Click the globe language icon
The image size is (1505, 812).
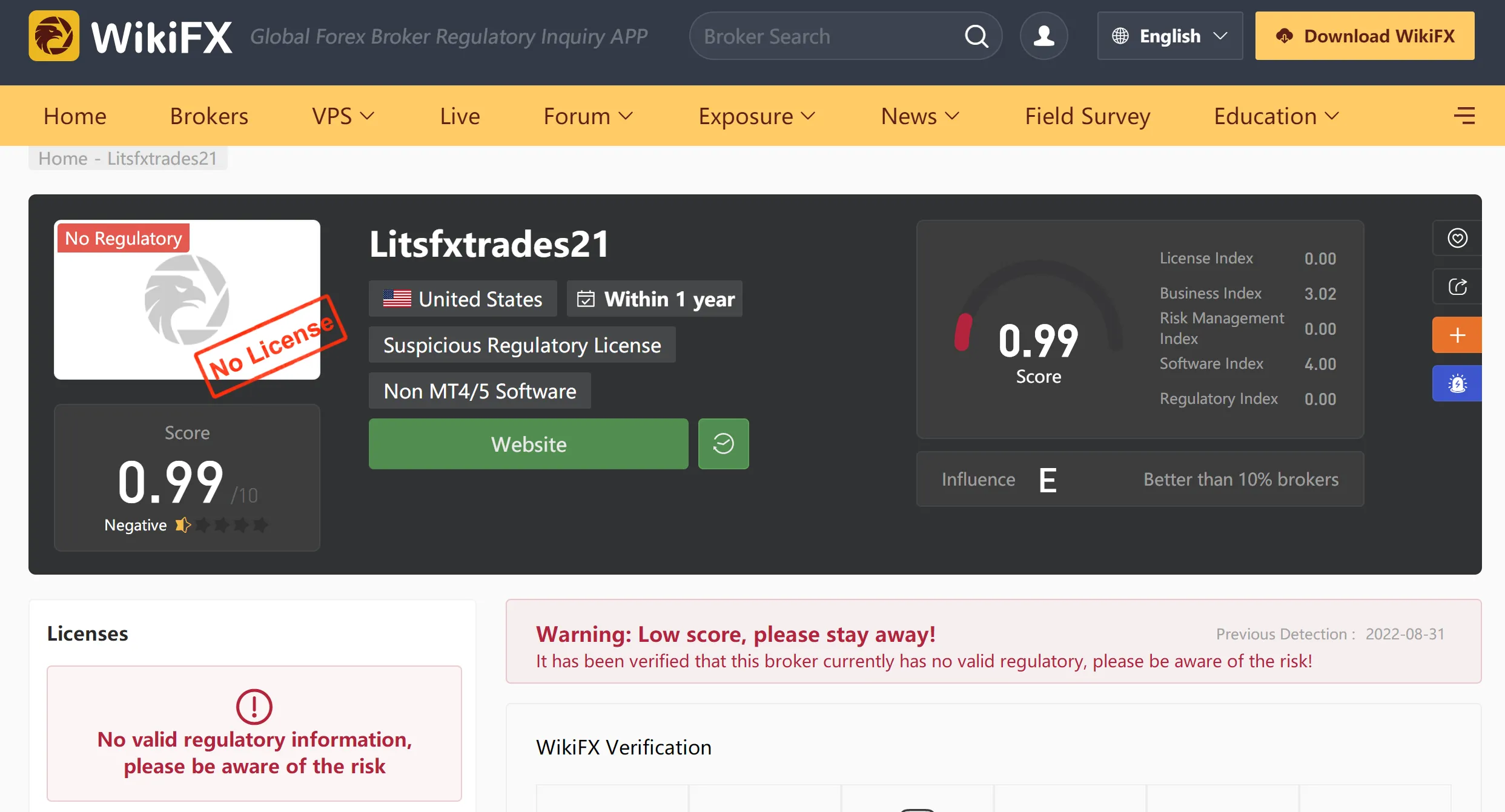[x=1120, y=36]
